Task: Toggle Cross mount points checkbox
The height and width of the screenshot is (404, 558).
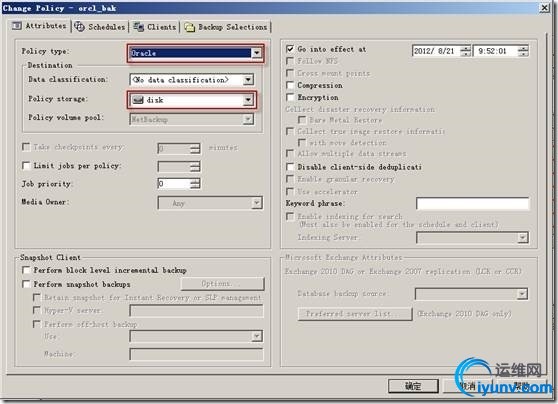Action: (290, 73)
